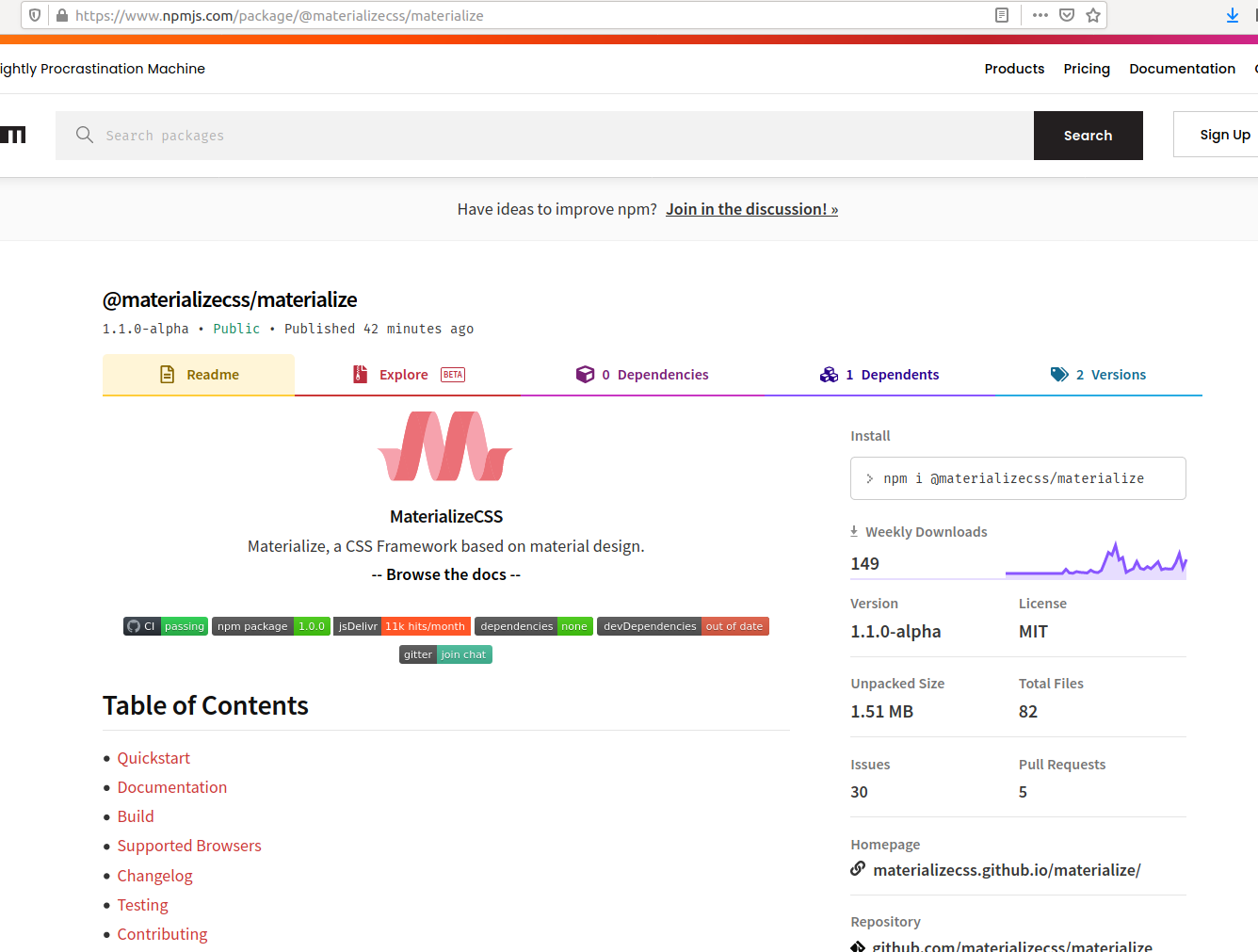The height and width of the screenshot is (952, 1258).
Task: Save page to Pocket icon
Action: click(x=1067, y=15)
